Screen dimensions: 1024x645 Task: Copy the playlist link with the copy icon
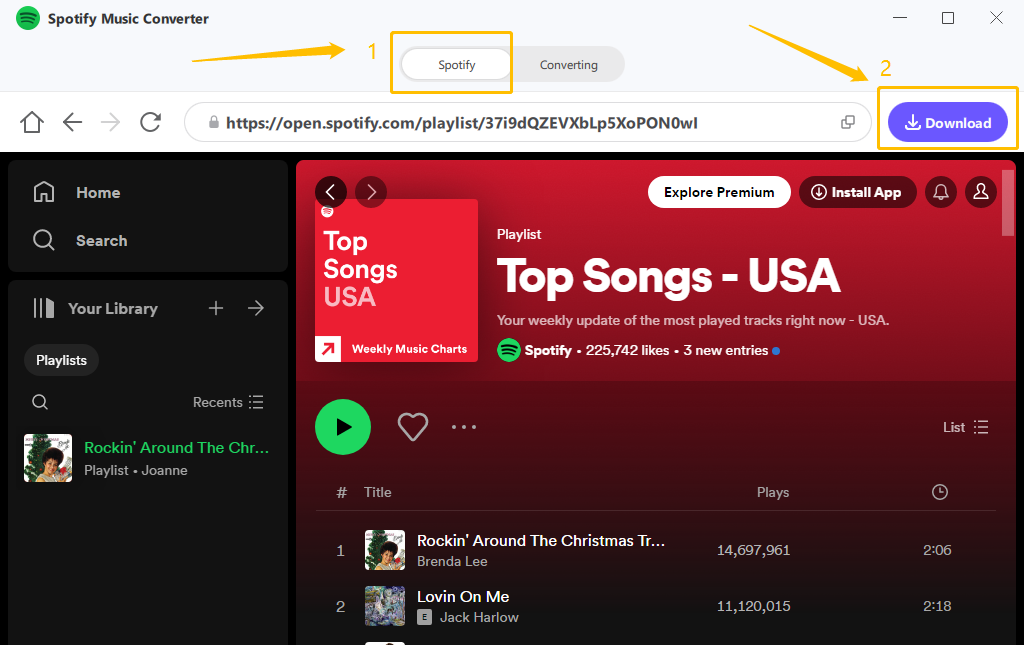point(848,121)
